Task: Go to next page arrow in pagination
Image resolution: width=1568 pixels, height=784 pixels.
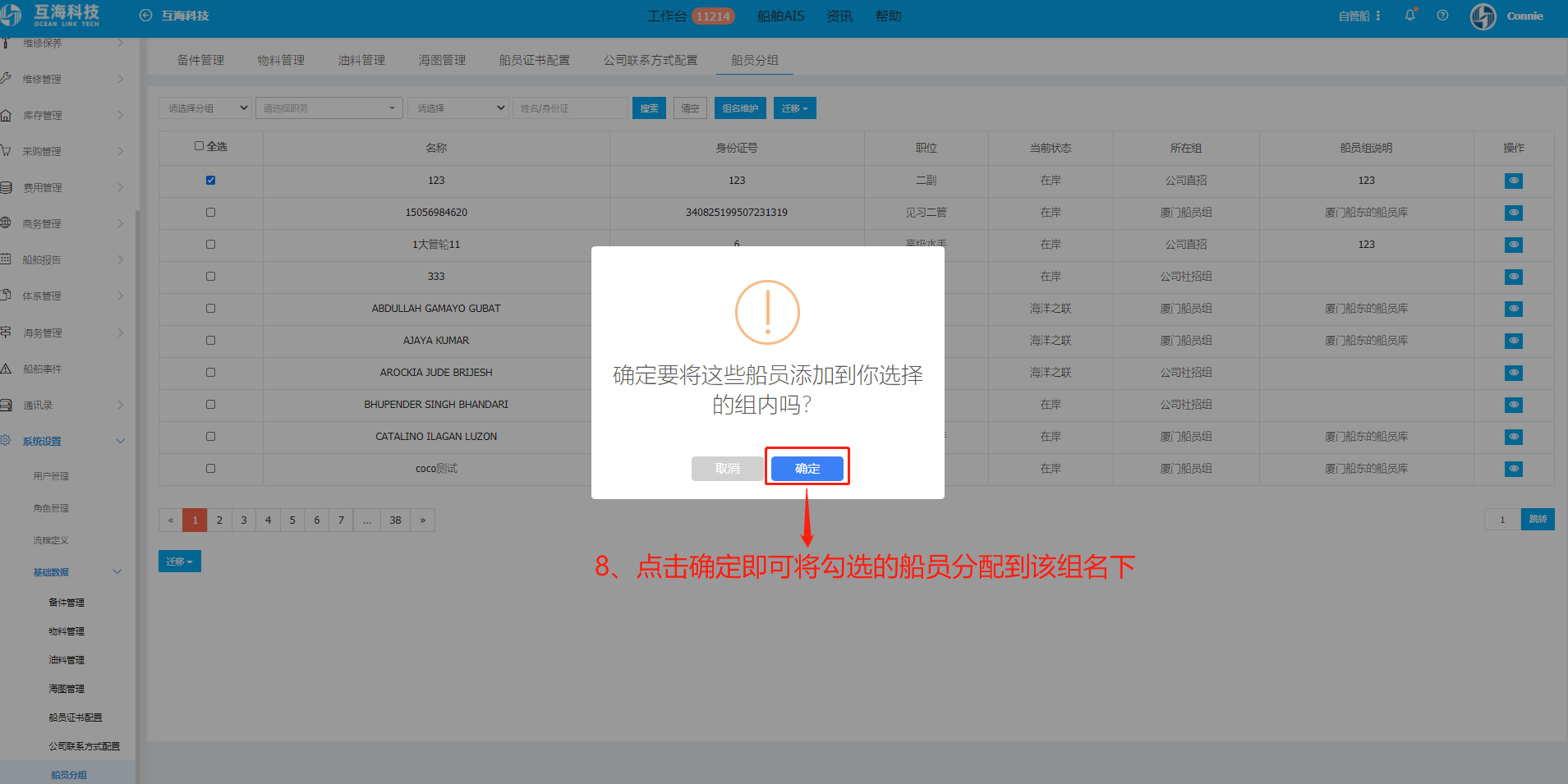Action: 422,520
